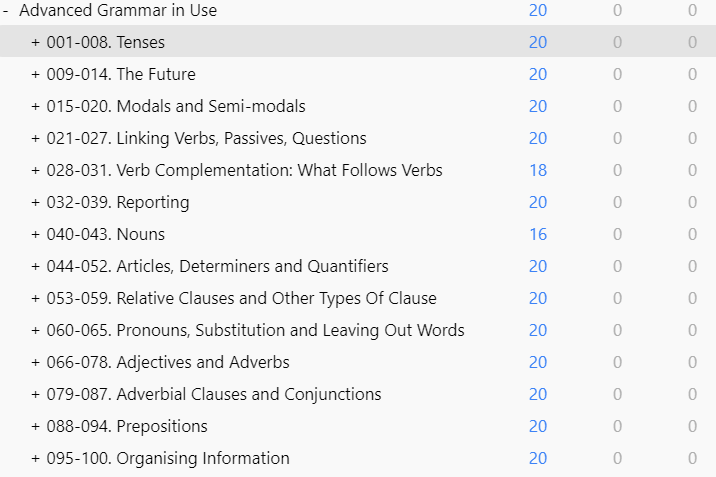
Task: Click new count 20 for Tenses row
Action: point(538,42)
